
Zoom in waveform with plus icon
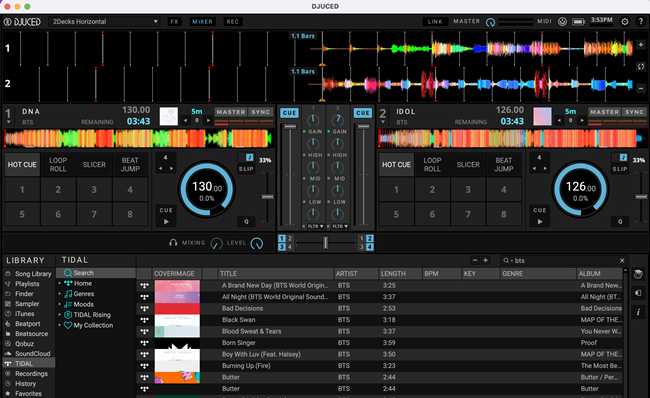pyautogui.click(x=641, y=44)
